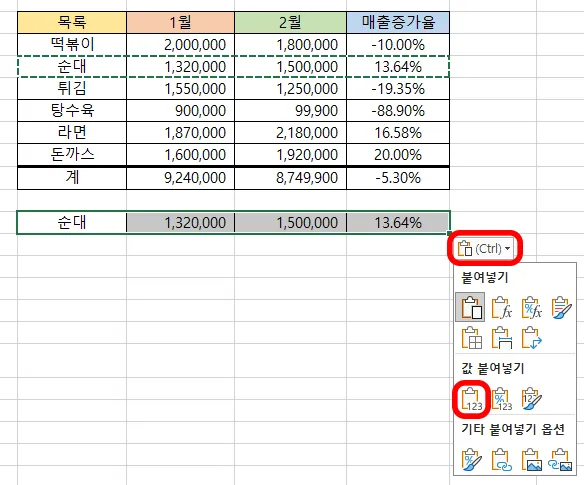Viewport: 584px width, 485px height.
Task: Choose Keep Source Formatting paste icon
Action: (x=561, y=307)
